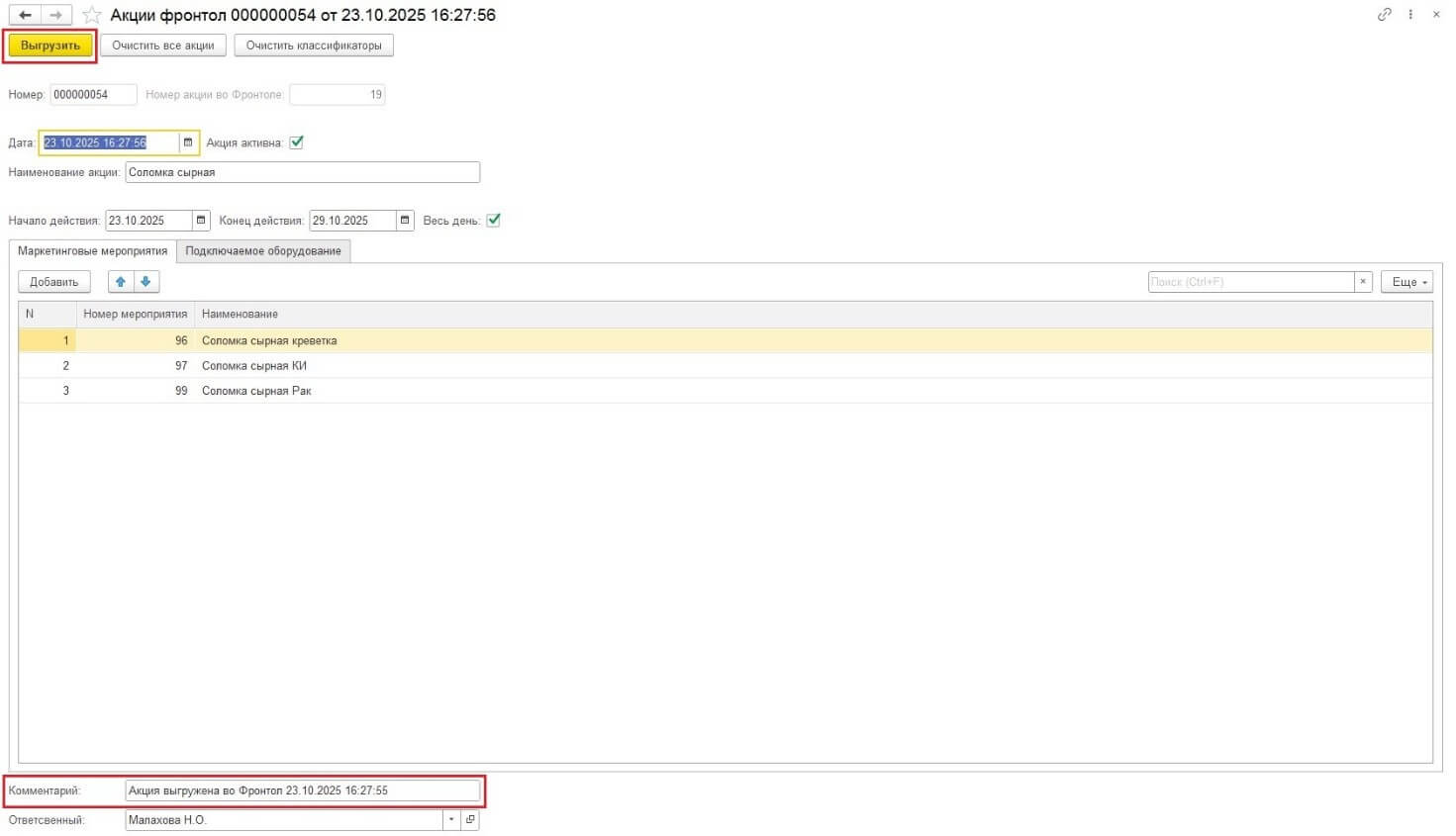Expand the Ответственный dropdown list
This screenshot has height=836, width=1456.
pyautogui.click(x=451, y=820)
